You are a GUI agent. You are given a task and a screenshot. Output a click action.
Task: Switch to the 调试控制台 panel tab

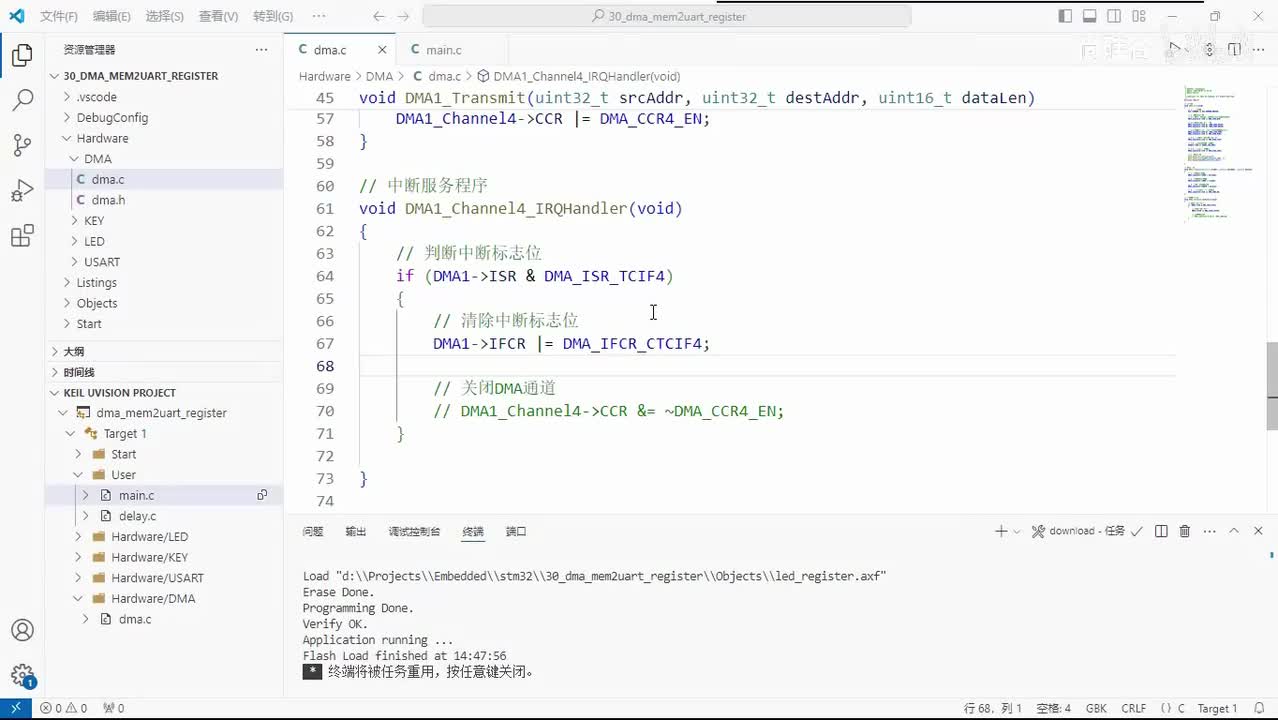pos(414,532)
